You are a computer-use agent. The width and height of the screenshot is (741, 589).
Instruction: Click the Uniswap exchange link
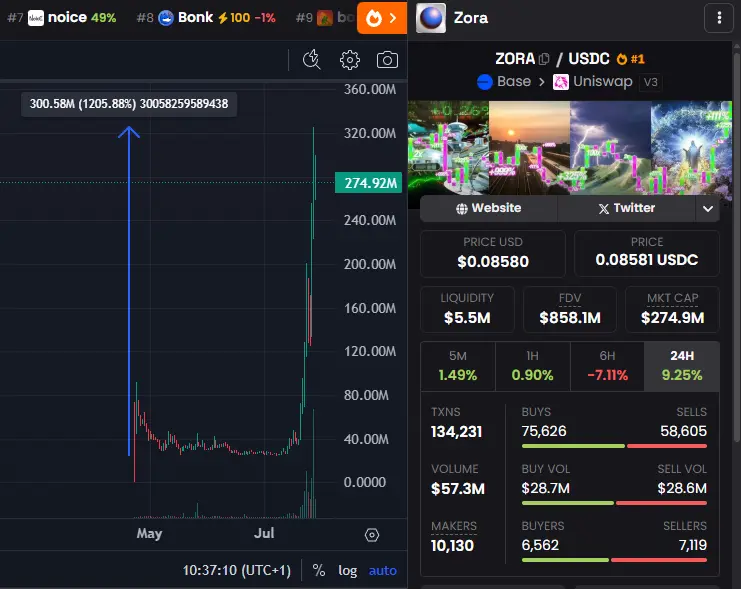593,82
